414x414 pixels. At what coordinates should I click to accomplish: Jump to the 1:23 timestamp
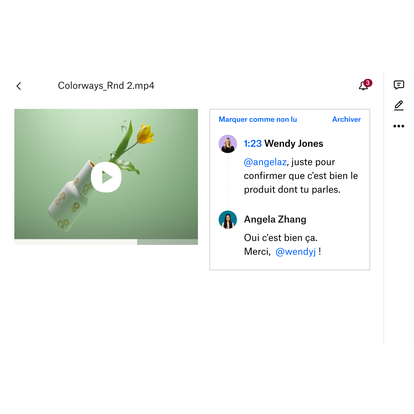pos(252,144)
